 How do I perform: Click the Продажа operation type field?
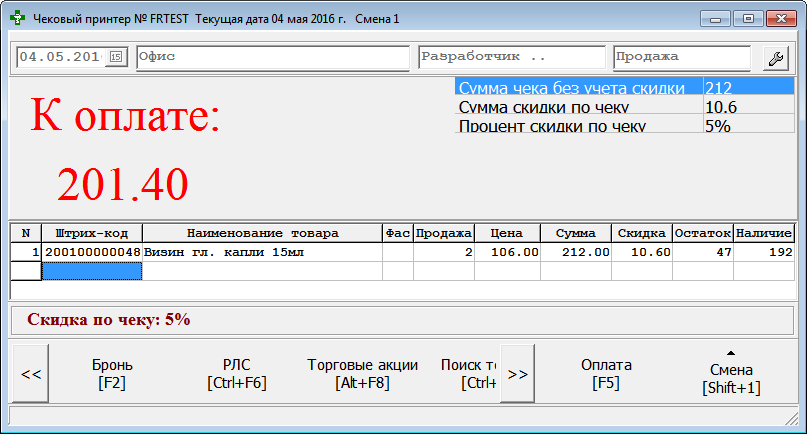click(x=681, y=58)
